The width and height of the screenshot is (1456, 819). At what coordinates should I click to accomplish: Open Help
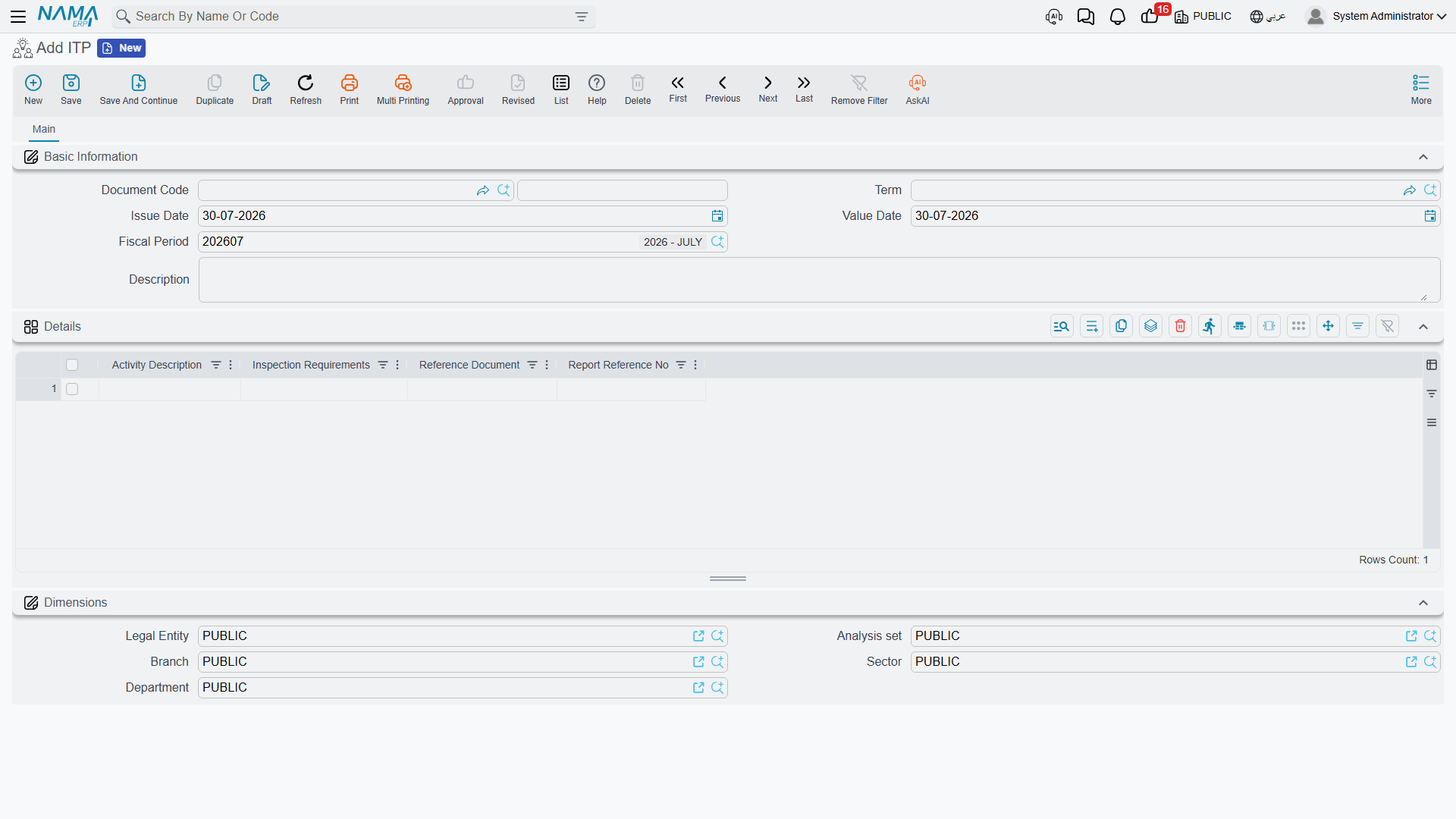[597, 89]
